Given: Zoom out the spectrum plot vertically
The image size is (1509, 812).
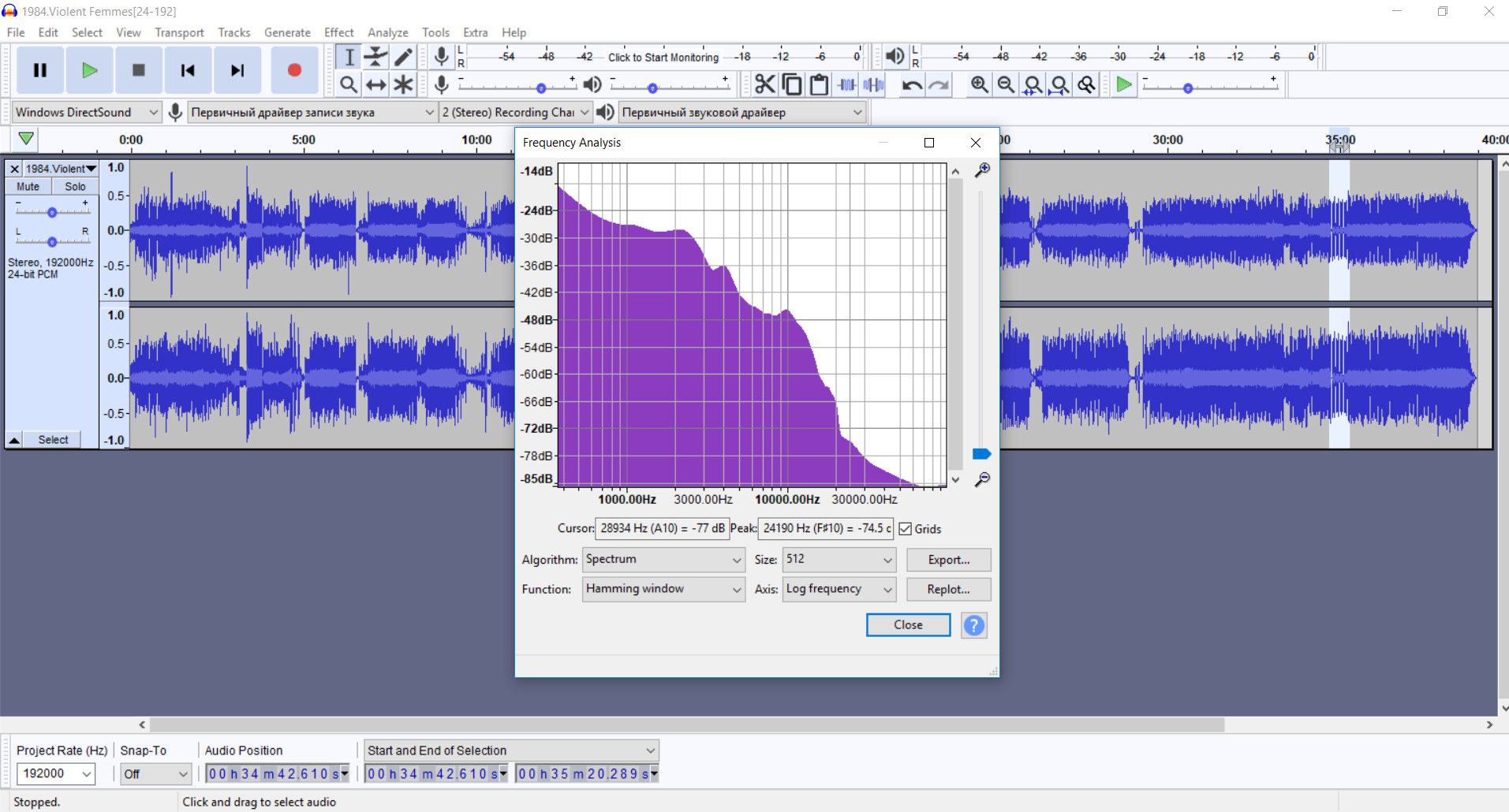Looking at the screenshot, I should tap(982, 479).
